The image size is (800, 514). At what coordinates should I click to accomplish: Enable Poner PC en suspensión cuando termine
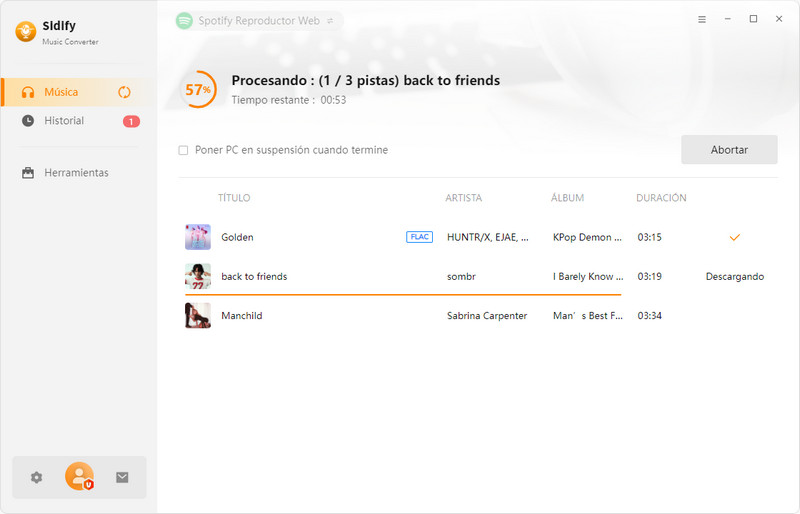point(183,150)
